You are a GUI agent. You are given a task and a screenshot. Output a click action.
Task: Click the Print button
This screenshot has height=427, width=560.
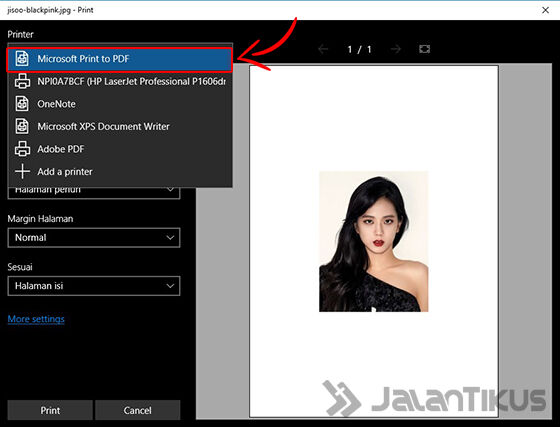(x=50, y=410)
